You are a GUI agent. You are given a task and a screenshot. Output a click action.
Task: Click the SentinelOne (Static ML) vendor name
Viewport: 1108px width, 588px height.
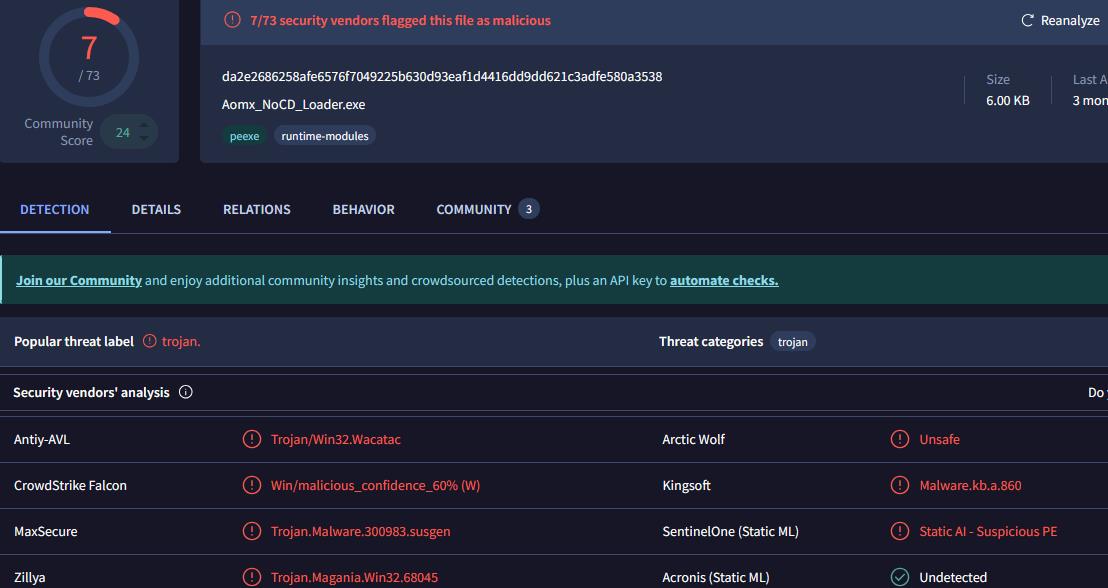[x=730, y=531]
